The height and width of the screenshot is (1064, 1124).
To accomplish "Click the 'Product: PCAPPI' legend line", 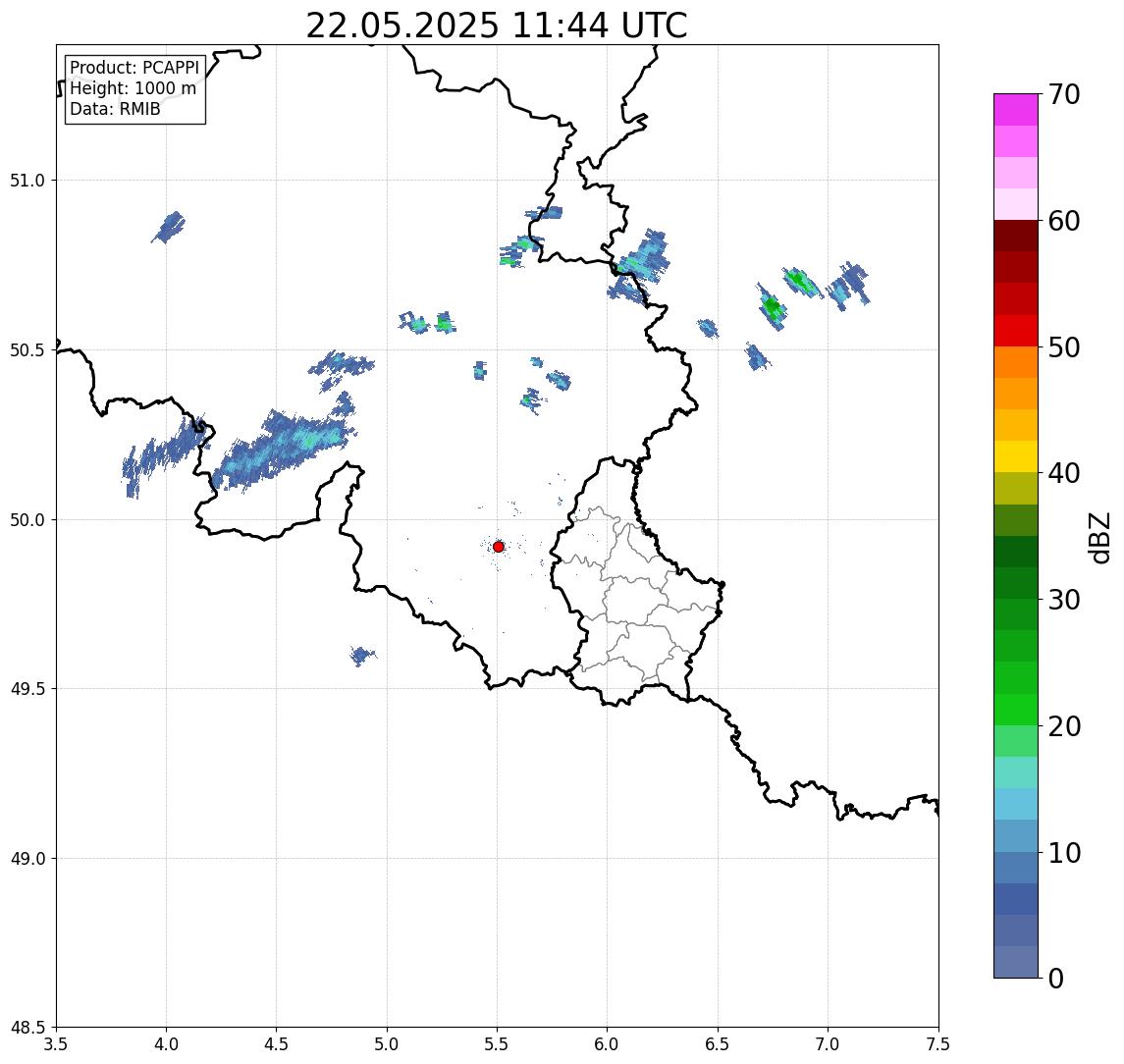I will [x=134, y=68].
